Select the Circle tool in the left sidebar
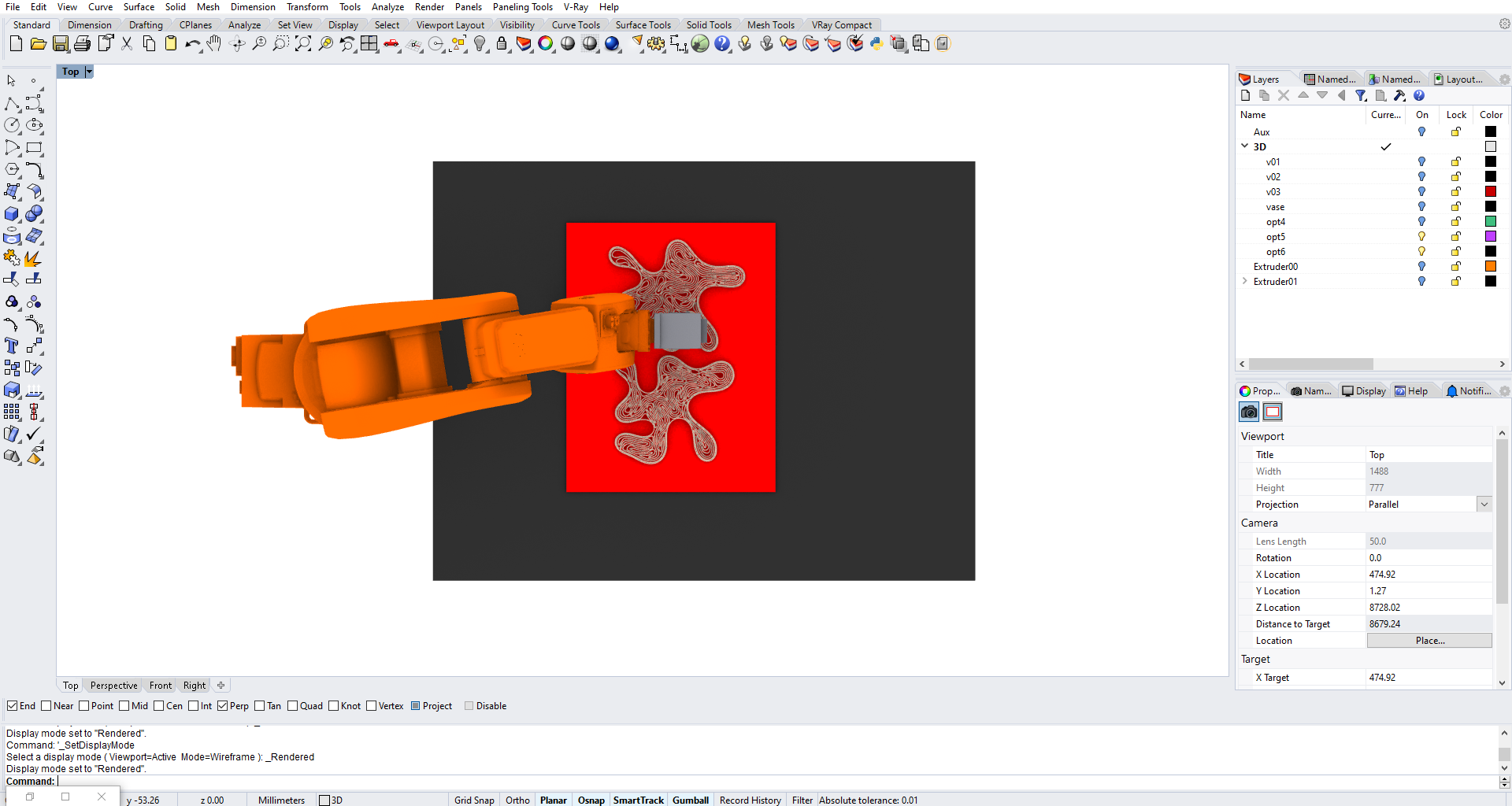 [x=12, y=126]
